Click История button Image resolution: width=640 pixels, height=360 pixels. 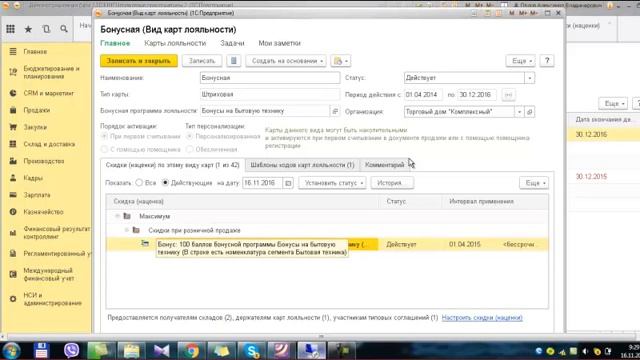point(392,183)
